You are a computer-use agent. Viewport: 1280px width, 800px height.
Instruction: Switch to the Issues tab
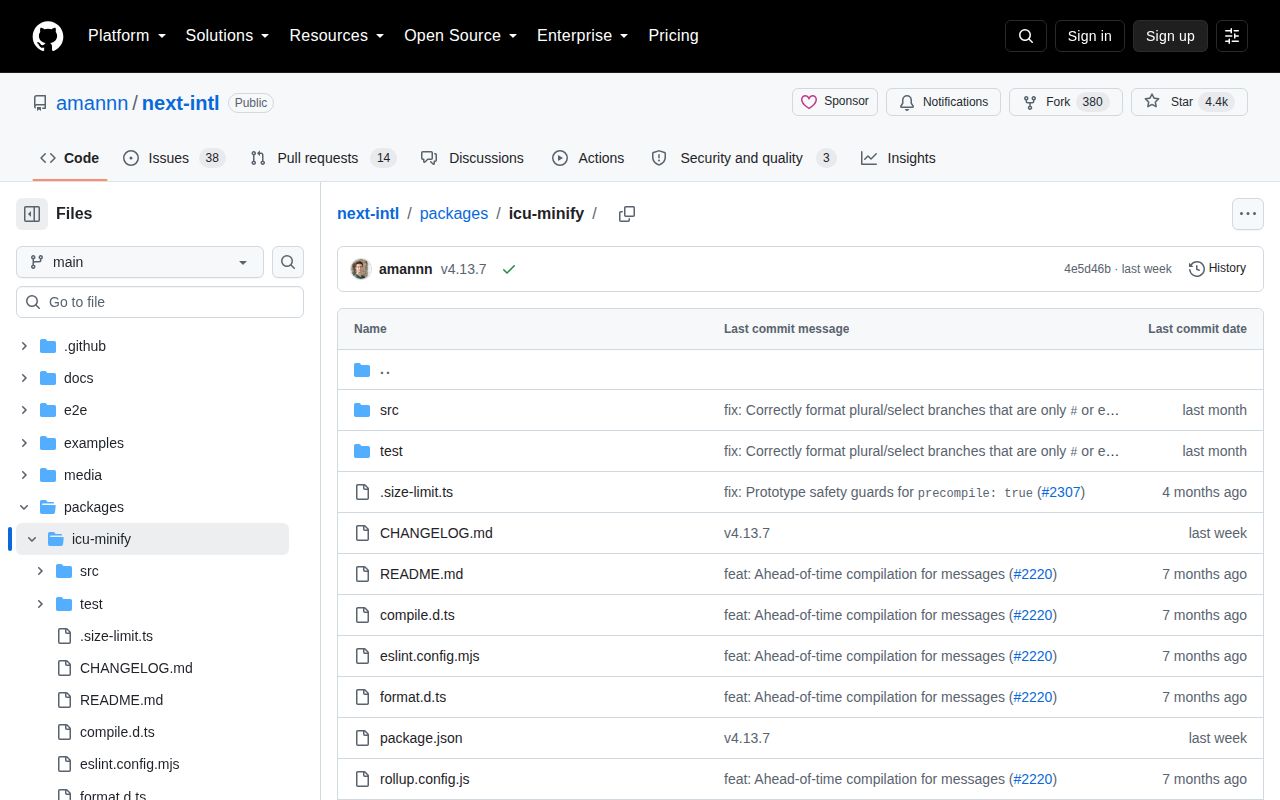(174, 158)
